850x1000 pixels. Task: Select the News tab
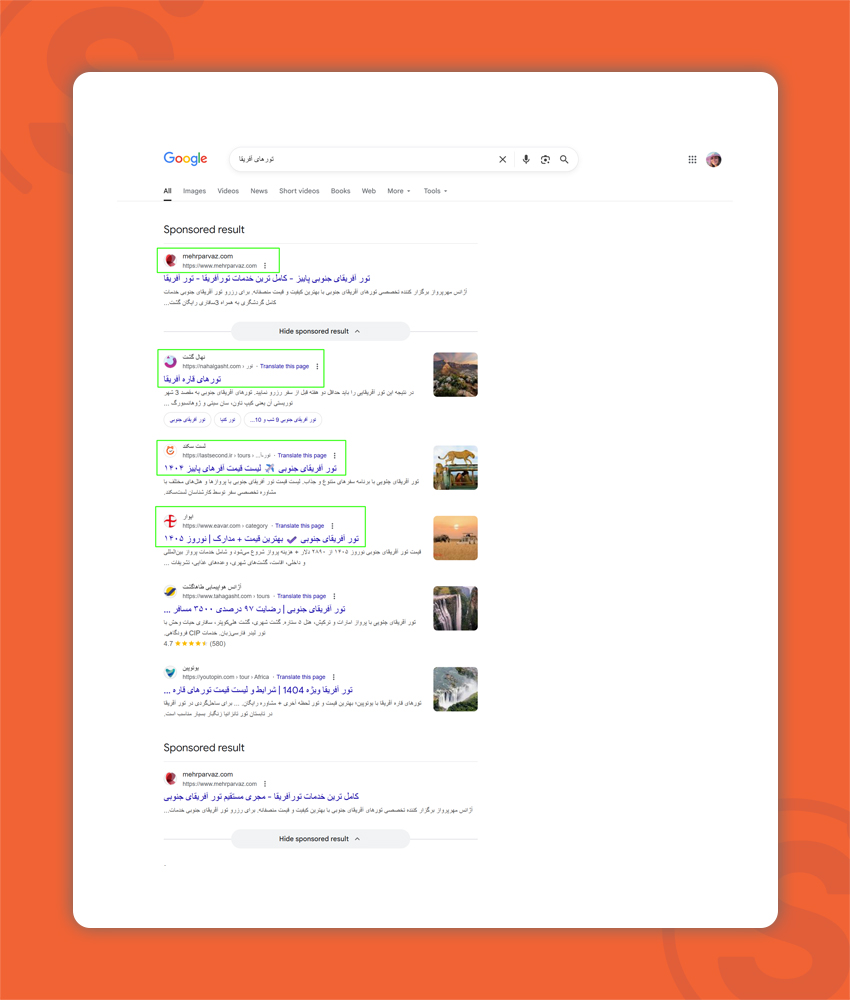[x=259, y=191]
